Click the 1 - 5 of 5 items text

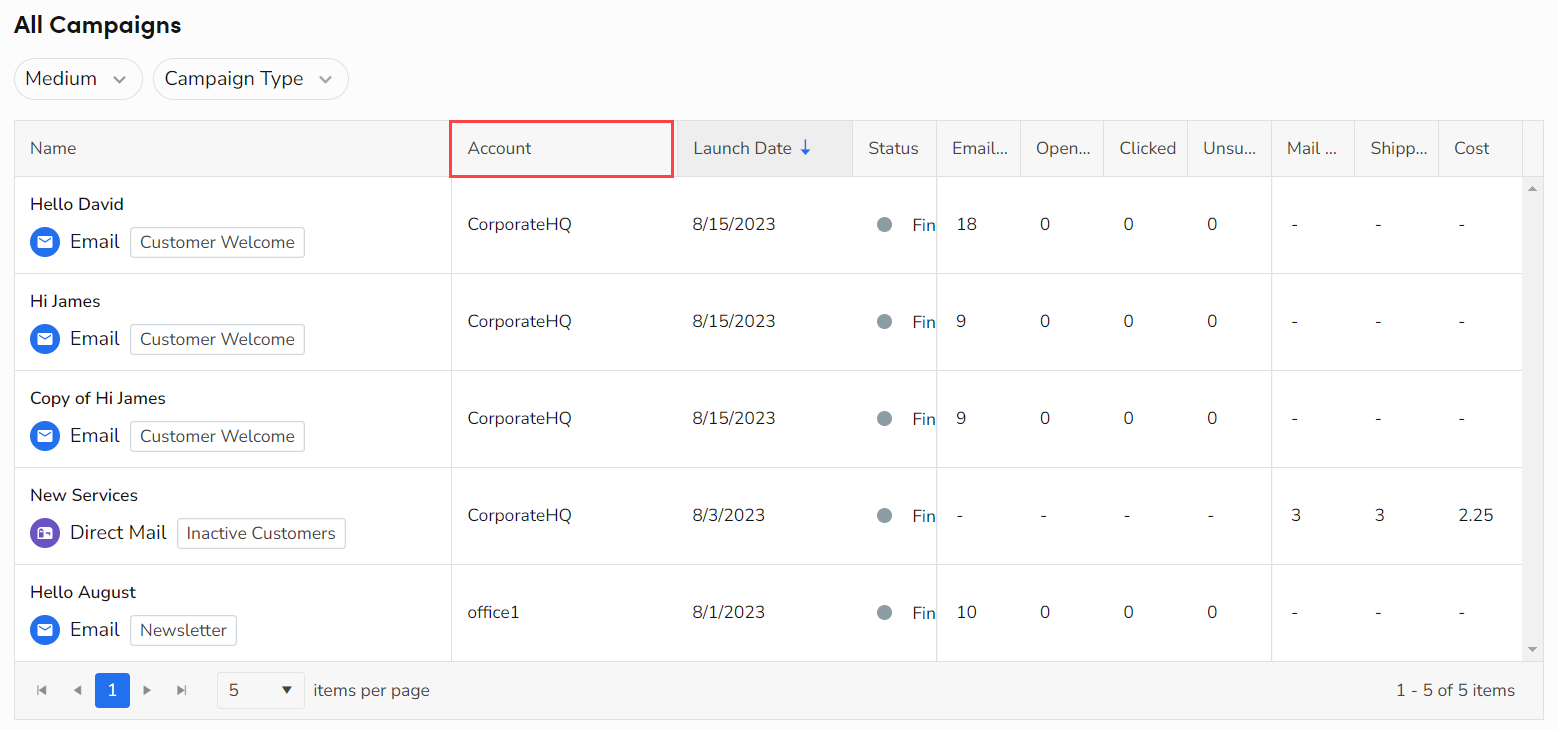coord(1455,690)
